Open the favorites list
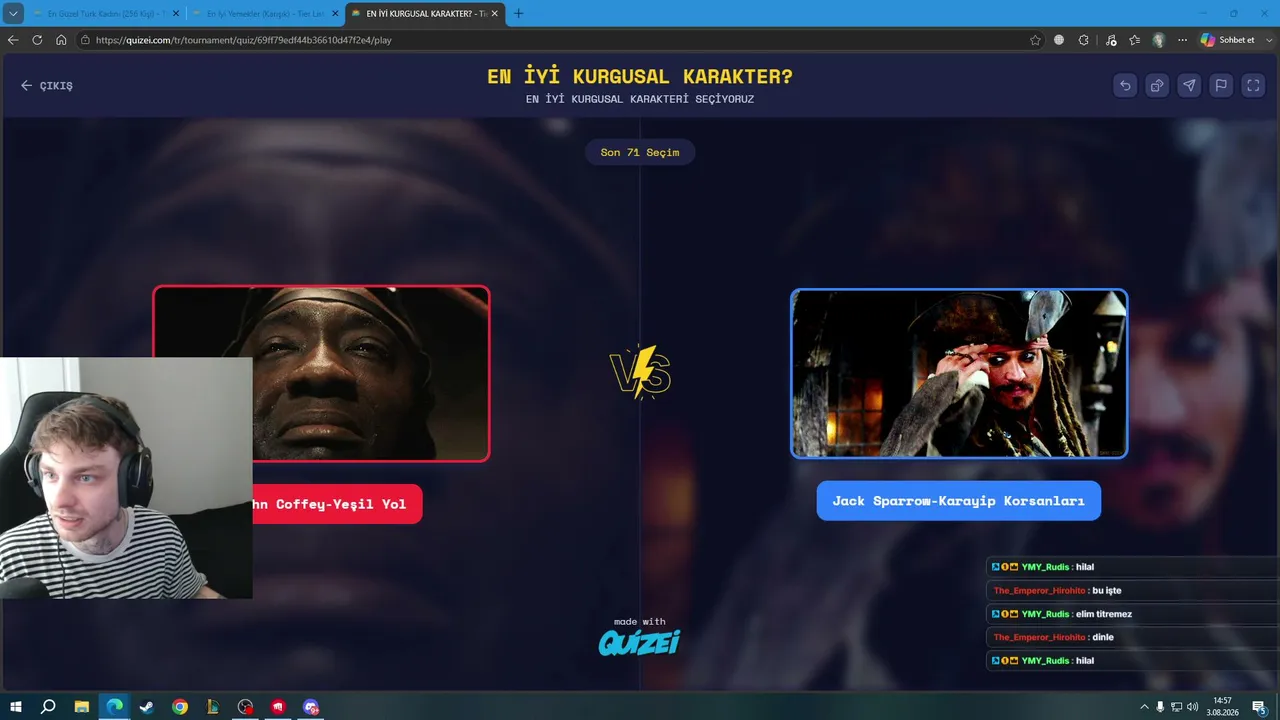 [x=1134, y=40]
